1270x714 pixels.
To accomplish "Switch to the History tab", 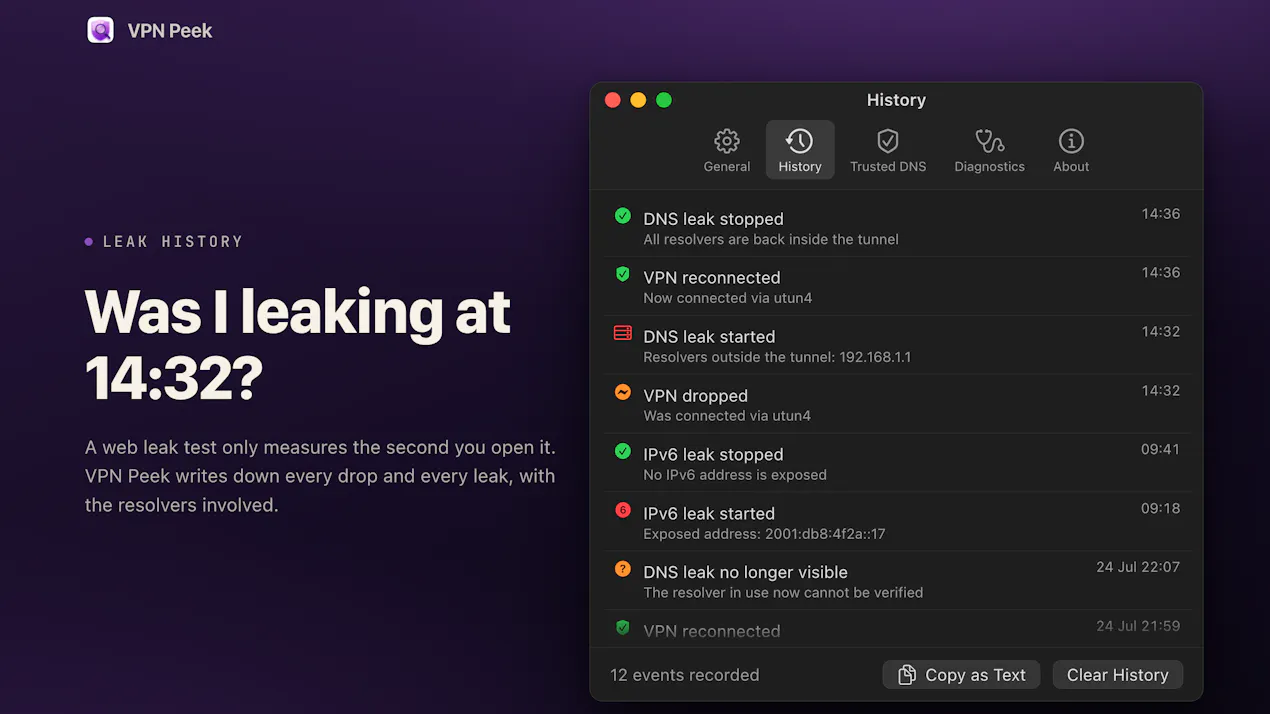I will 800,151.
